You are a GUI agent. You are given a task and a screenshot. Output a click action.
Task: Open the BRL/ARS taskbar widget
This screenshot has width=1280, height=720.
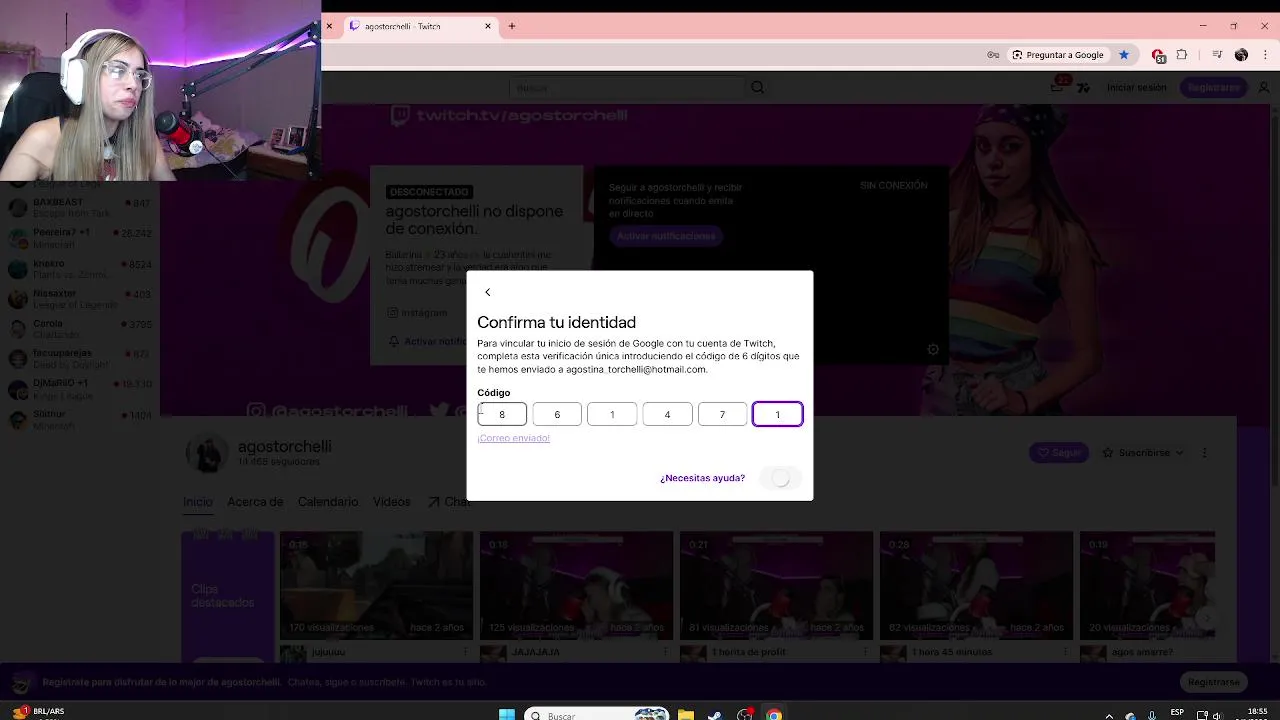[x=38, y=712]
